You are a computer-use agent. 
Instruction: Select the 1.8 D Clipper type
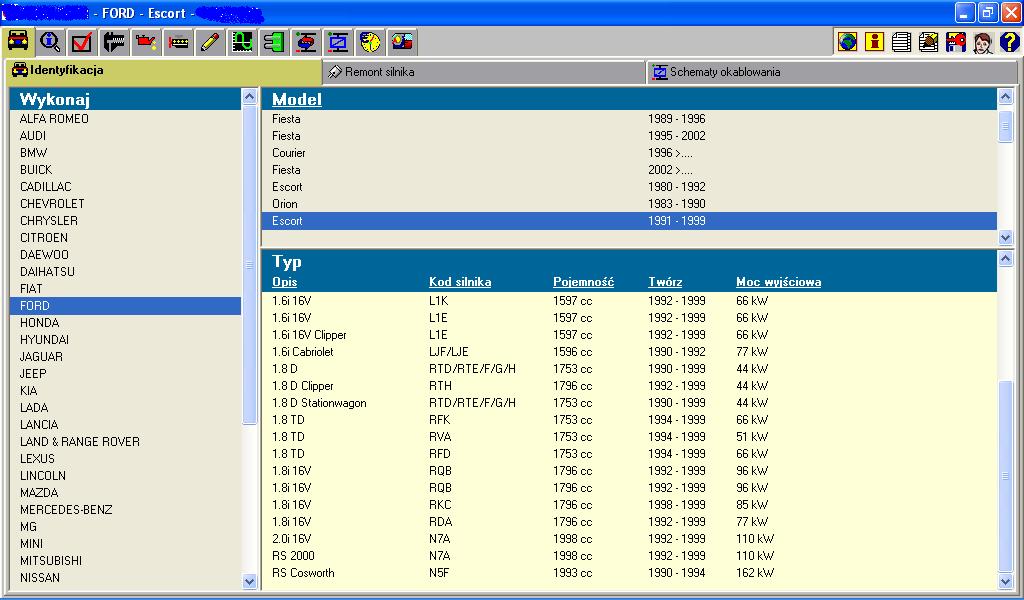[629, 386]
